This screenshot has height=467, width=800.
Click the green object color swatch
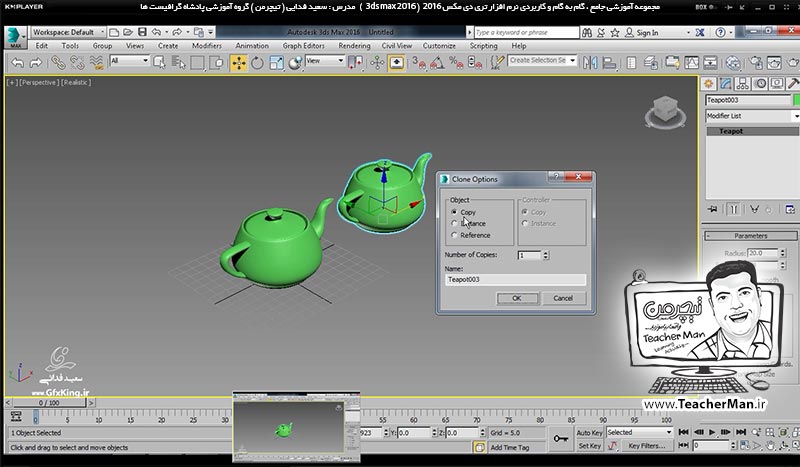pyautogui.click(x=796, y=100)
